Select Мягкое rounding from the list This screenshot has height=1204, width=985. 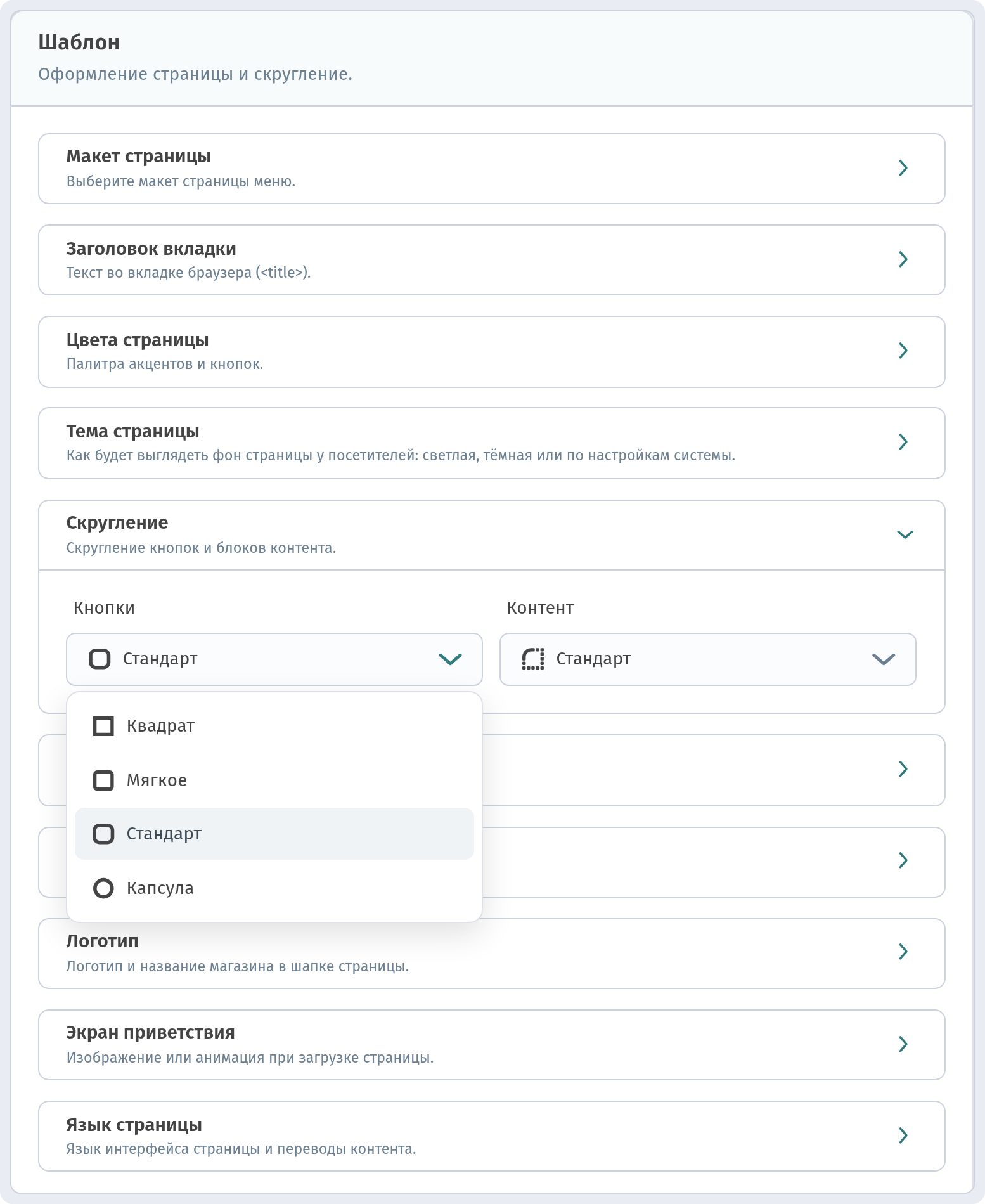tap(274, 780)
